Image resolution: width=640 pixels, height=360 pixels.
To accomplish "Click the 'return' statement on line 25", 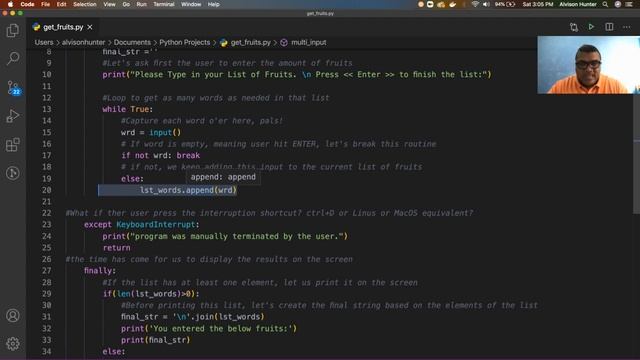I will click(116, 248).
